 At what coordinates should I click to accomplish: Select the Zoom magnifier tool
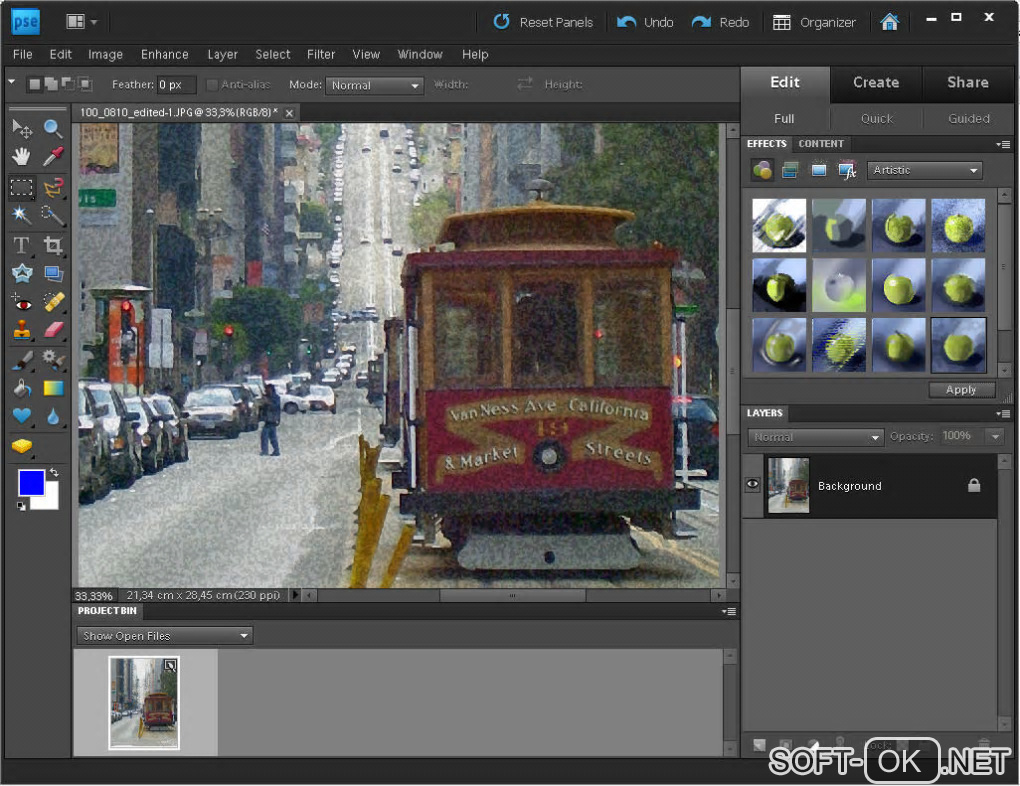[x=53, y=129]
